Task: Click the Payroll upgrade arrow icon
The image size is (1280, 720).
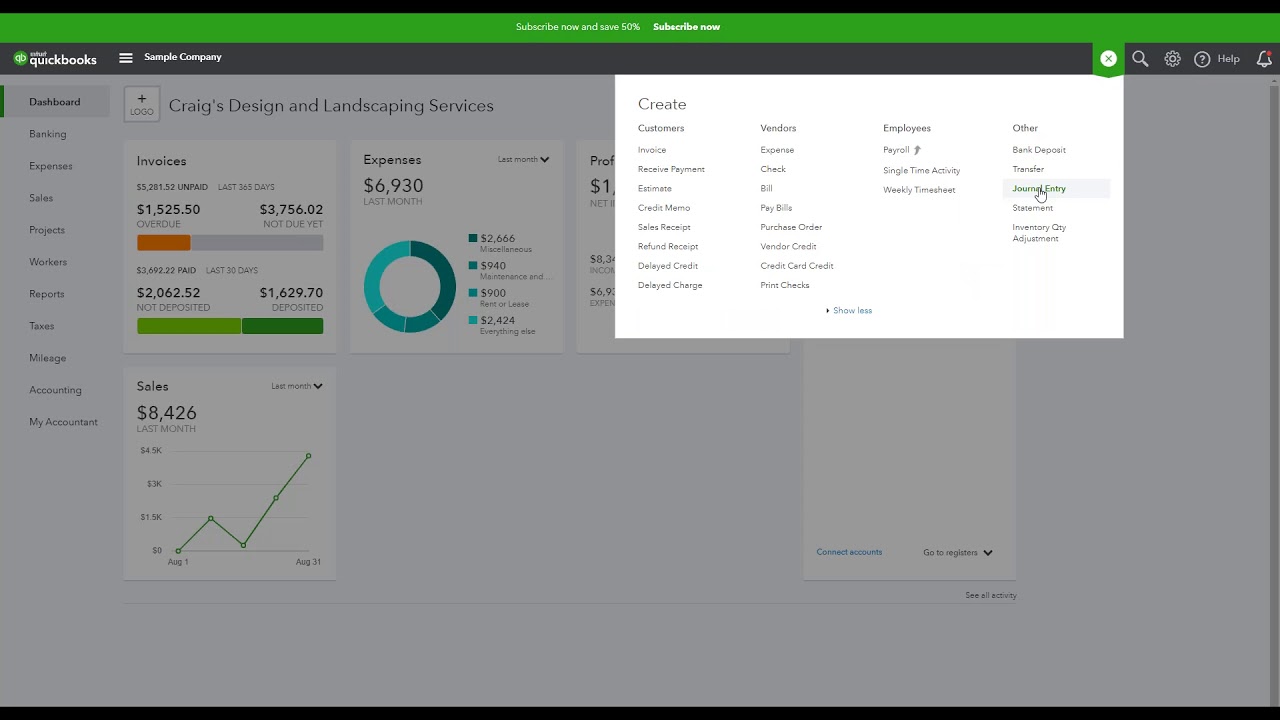Action: pyautogui.click(x=917, y=150)
